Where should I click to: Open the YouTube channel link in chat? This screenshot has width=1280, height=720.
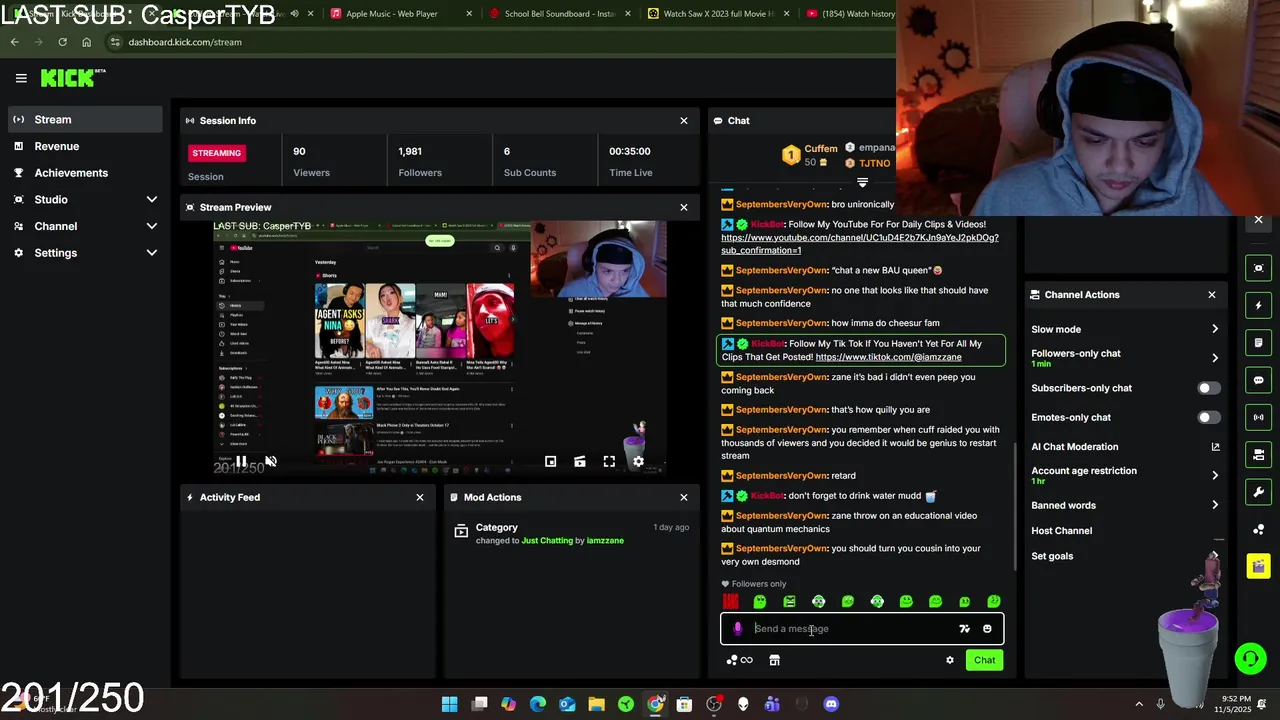[x=859, y=244]
